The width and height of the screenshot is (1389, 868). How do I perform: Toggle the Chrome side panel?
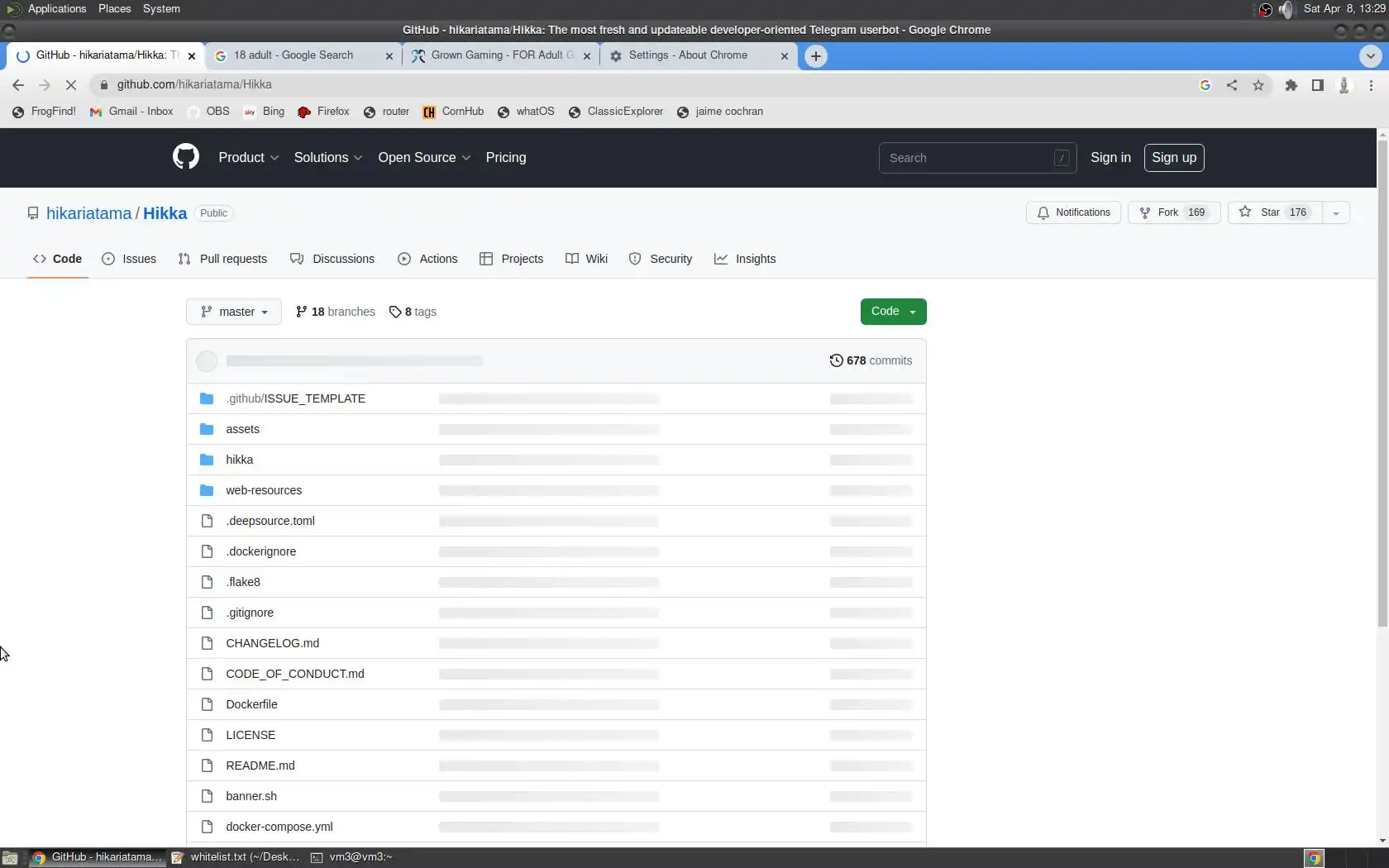click(1317, 85)
